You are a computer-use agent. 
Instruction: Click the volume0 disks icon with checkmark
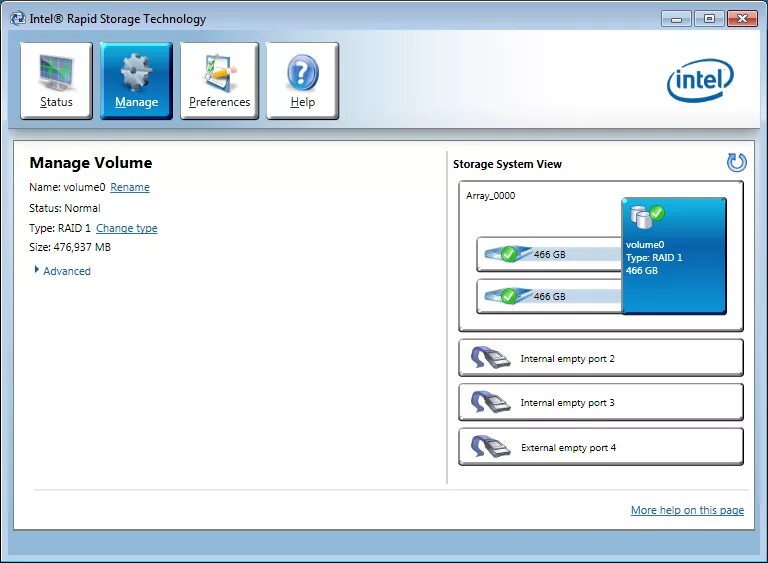tap(647, 217)
